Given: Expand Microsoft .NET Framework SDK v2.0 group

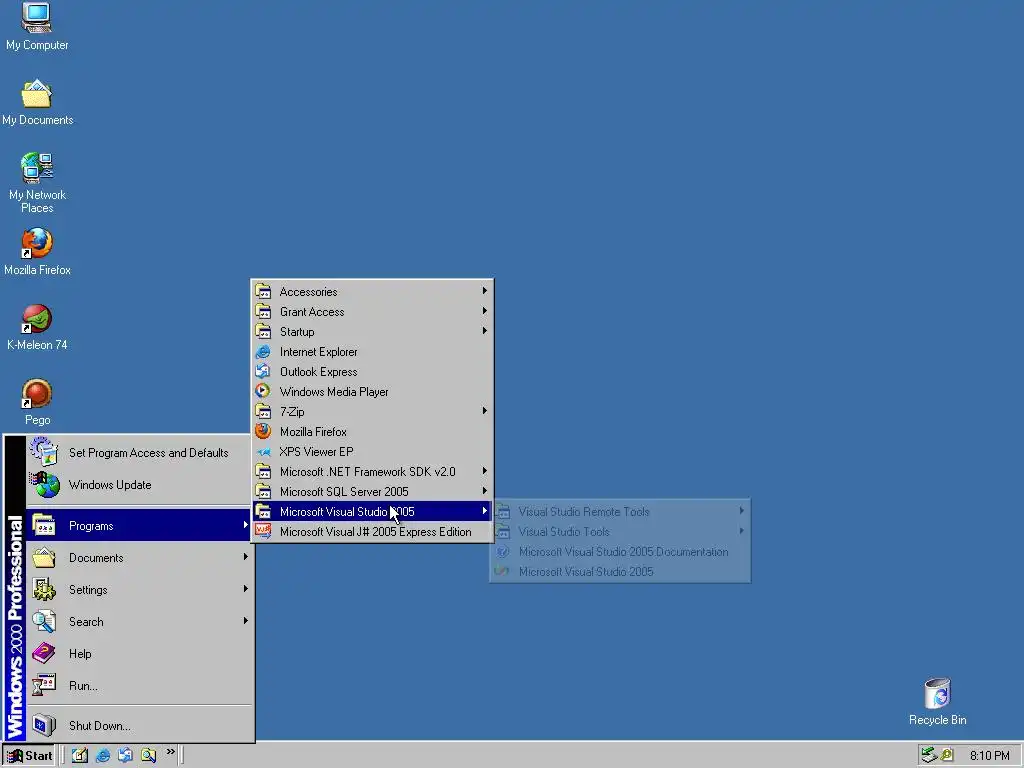Looking at the screenshot, I should [x=372, y=472].
